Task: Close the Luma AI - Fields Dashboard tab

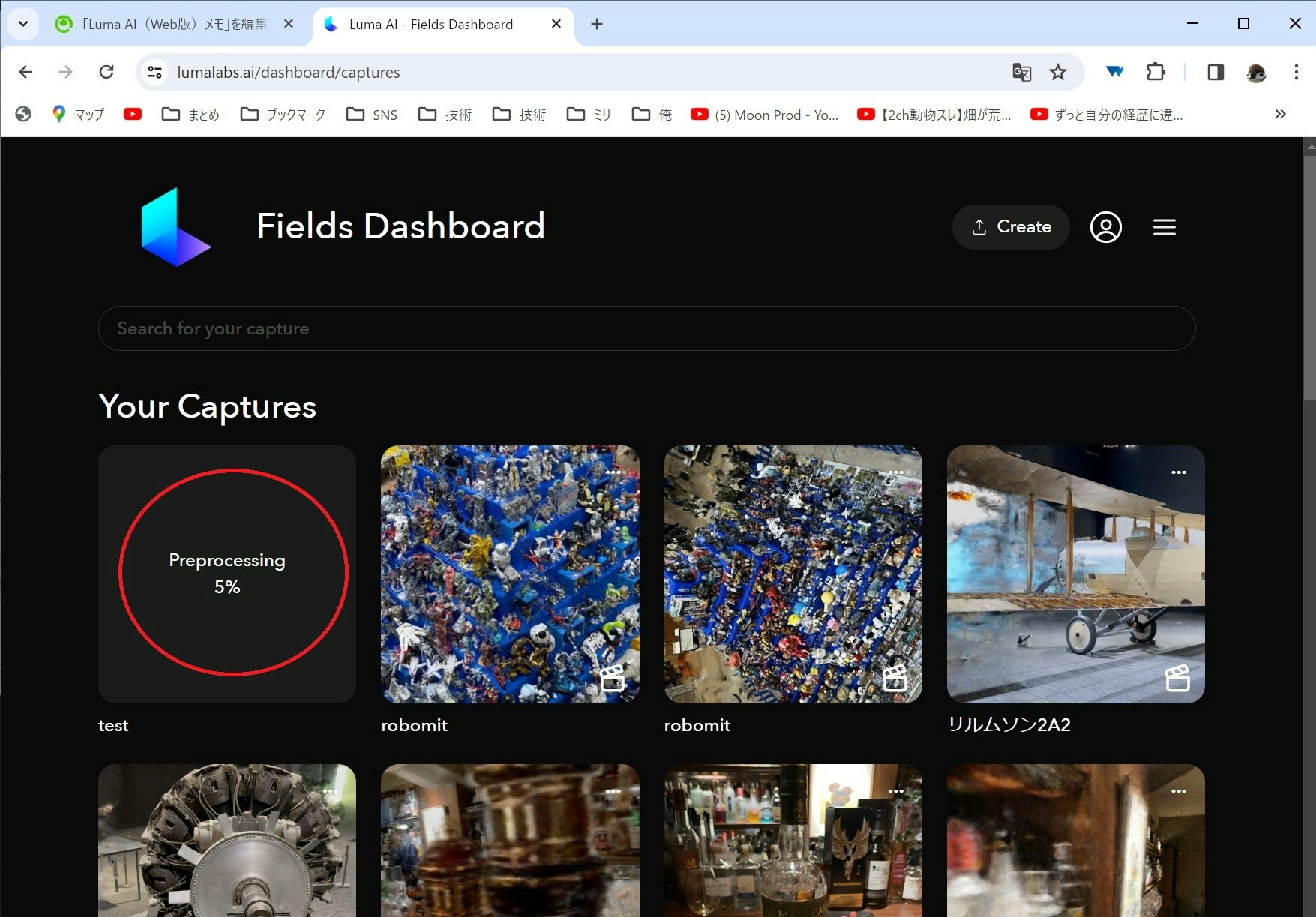Action: [x=556, y=24]
